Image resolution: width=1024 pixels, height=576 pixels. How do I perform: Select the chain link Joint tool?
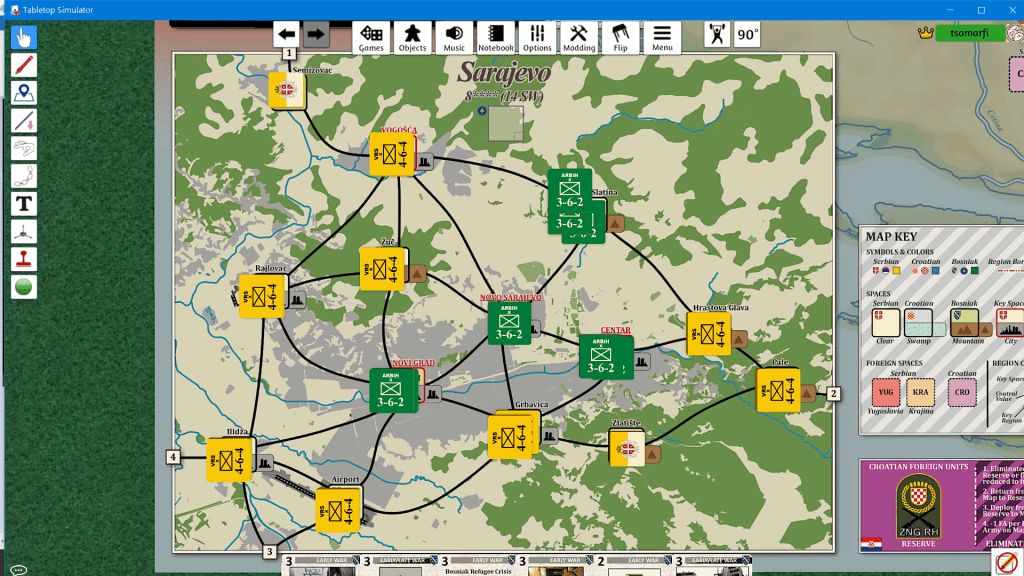tap(24, 177)
